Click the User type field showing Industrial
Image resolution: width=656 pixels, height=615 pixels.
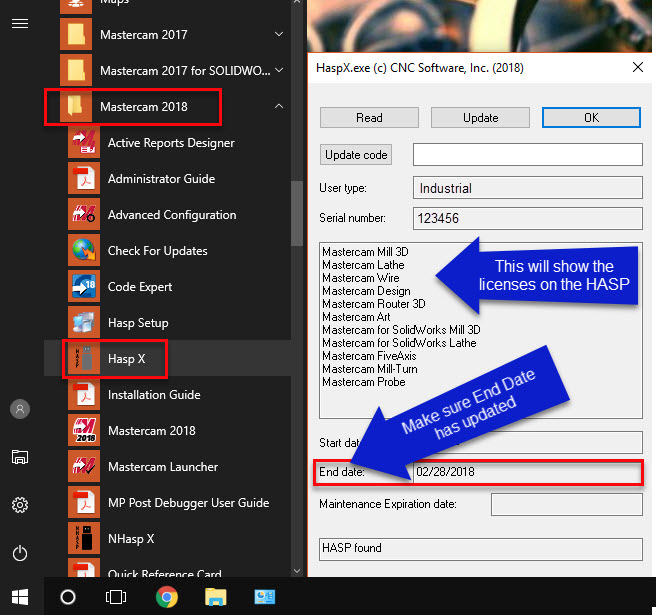[x=528, y=187]
